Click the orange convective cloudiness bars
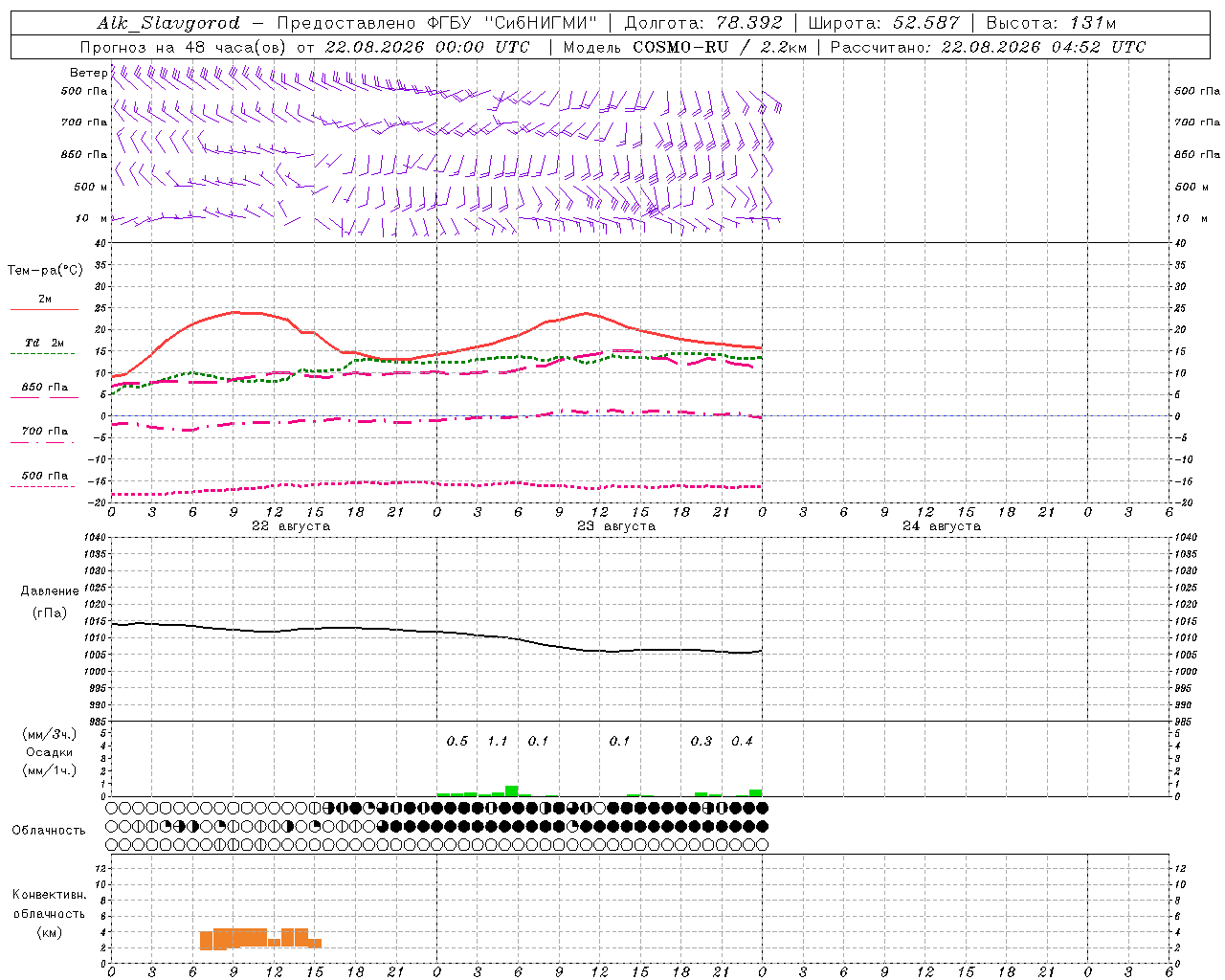Viewport: 1225px width, 980px height. click(x=260, y=938)
